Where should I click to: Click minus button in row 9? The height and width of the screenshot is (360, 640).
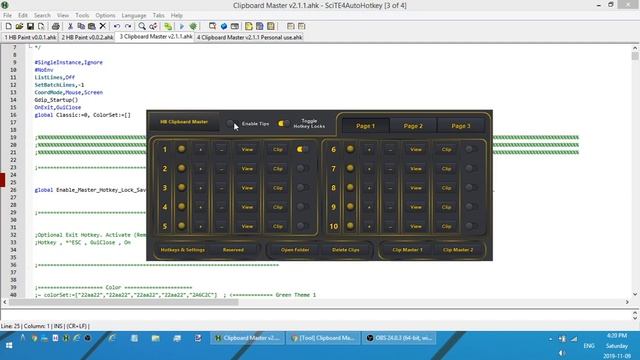point(390,207)
